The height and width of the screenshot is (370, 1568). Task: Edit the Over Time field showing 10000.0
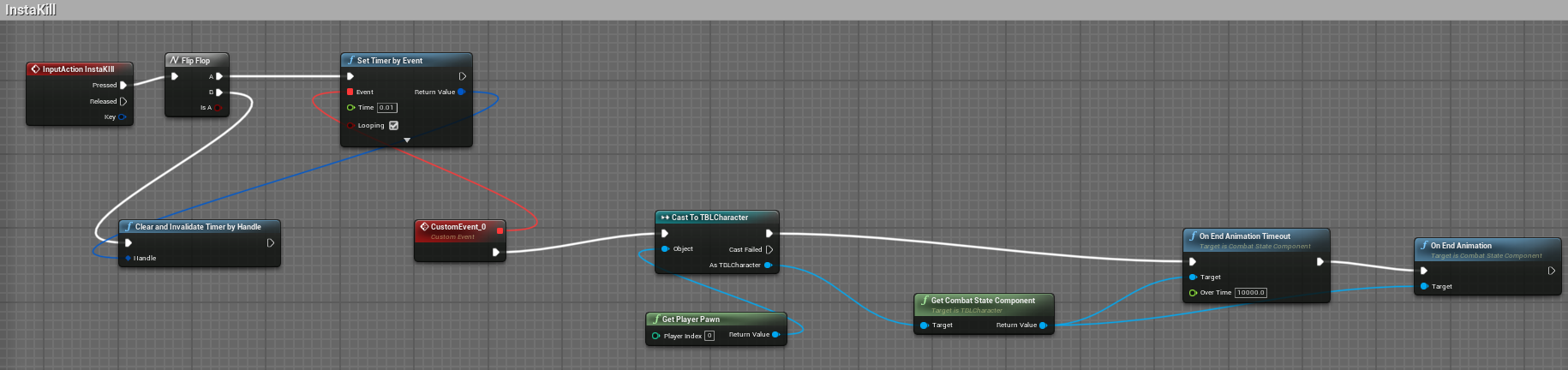[1251, 293]
